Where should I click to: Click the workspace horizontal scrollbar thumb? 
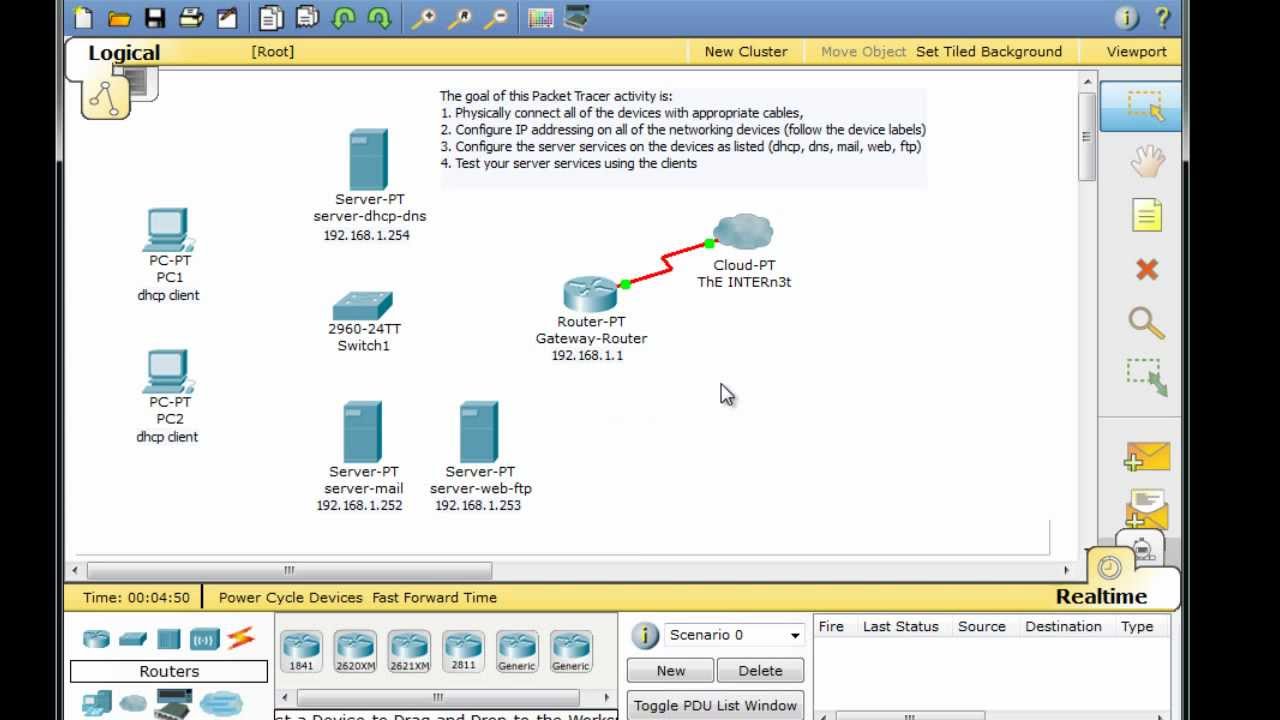point(289,570)
